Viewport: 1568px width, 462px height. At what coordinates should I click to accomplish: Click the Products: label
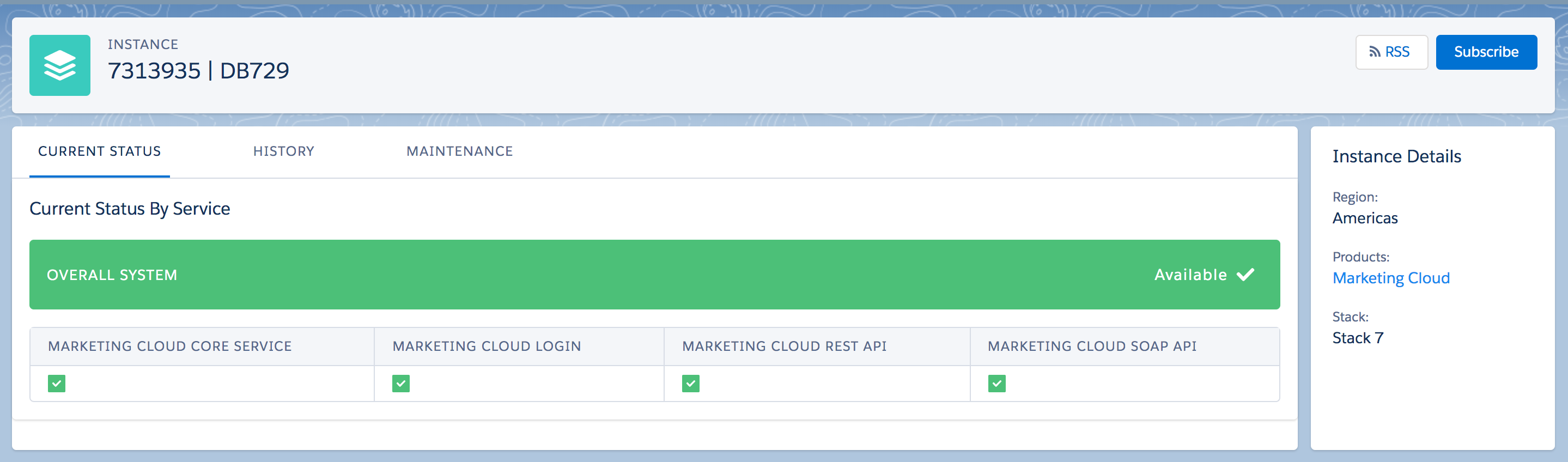[1361, 257]
